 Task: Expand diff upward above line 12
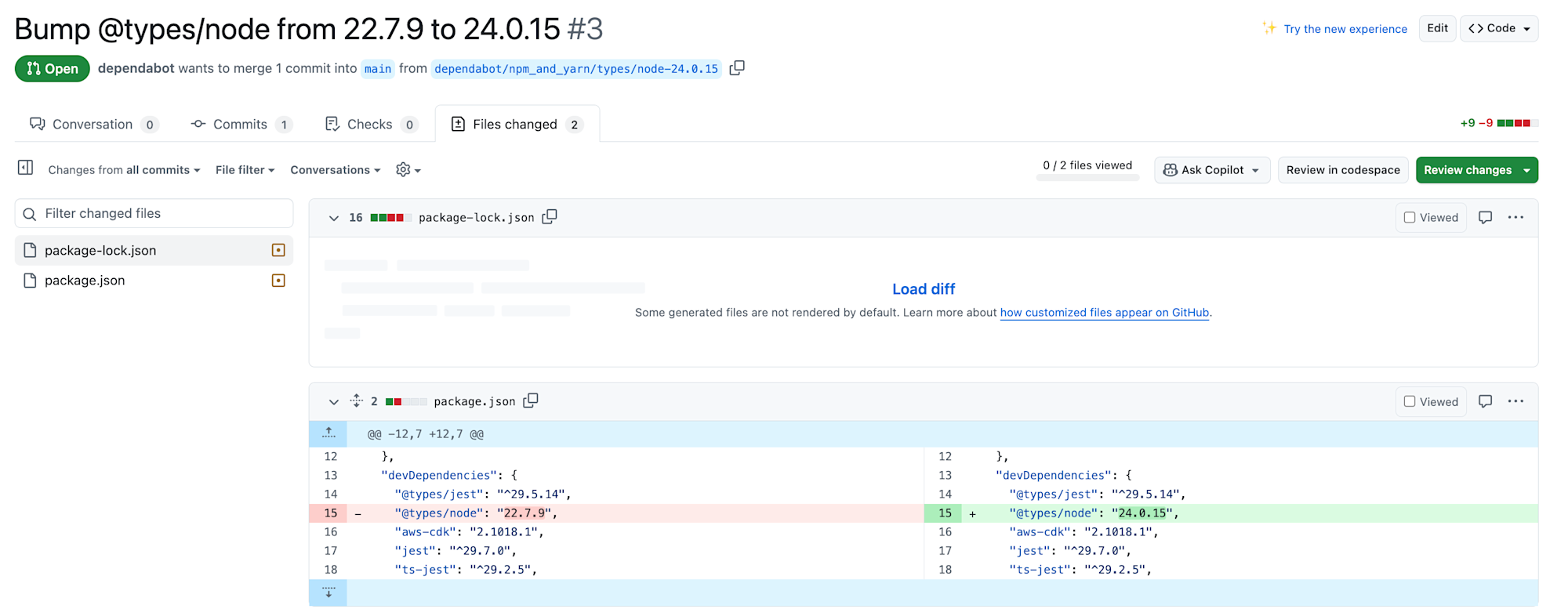(328, 433)
